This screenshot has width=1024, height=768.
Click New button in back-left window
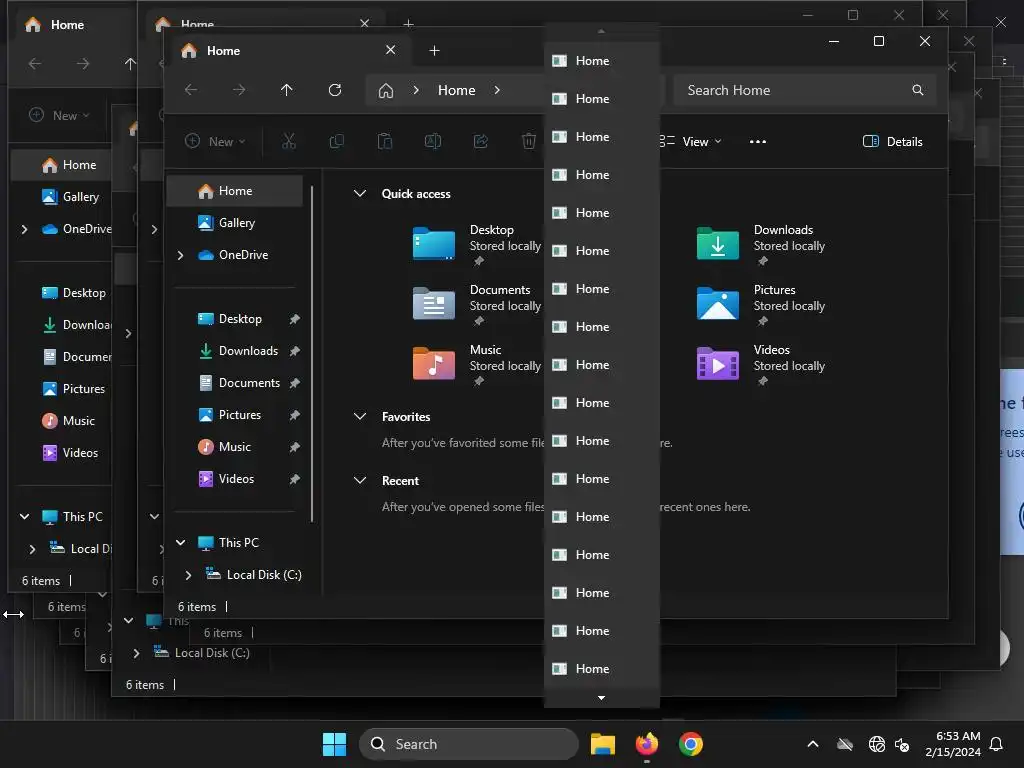click(x=59, y=115)
